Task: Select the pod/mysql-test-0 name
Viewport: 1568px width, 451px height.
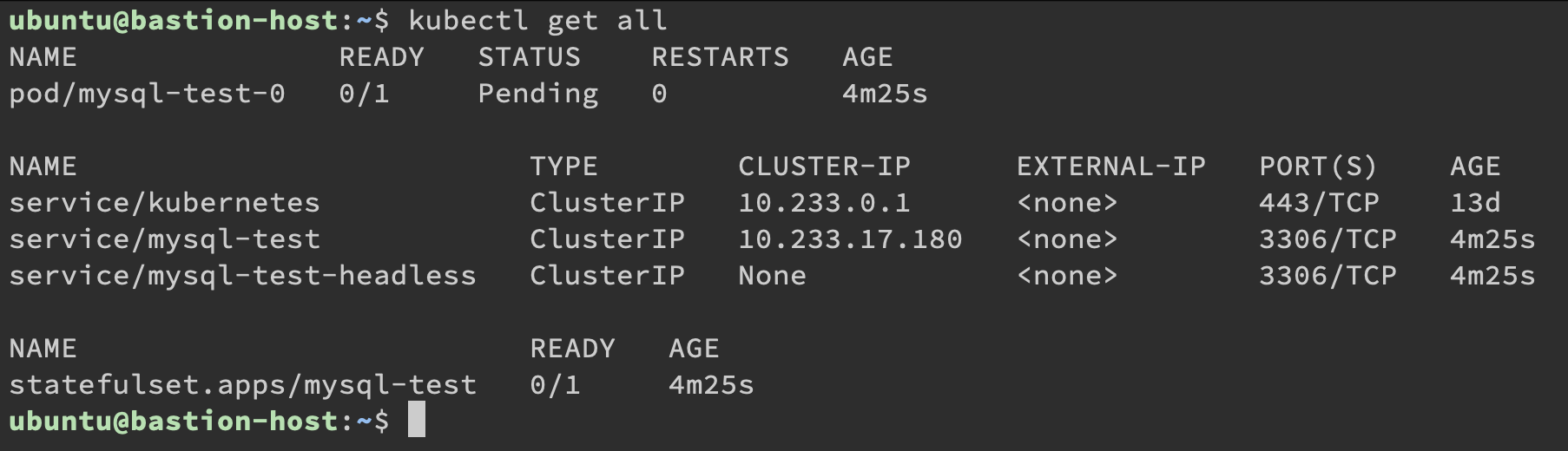Action: tap(147, 94)
